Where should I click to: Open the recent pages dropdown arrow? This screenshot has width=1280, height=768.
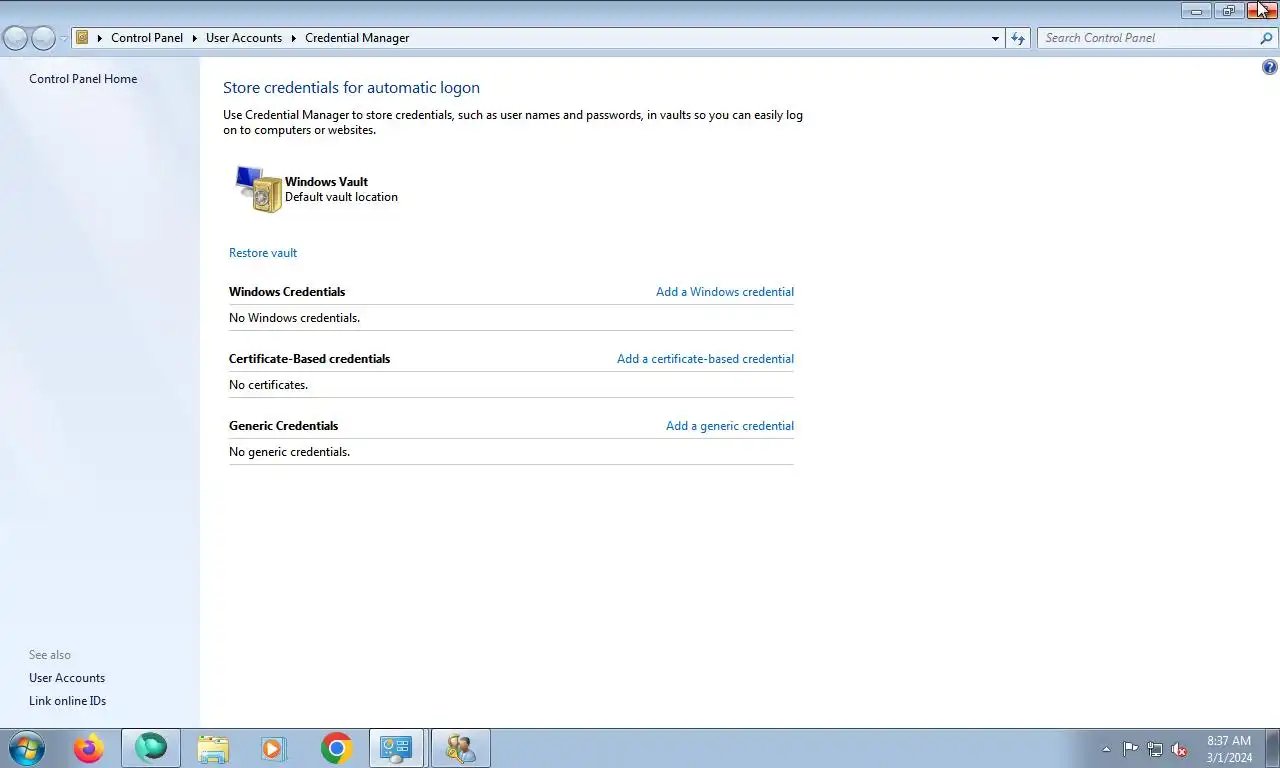click(64, 38)
